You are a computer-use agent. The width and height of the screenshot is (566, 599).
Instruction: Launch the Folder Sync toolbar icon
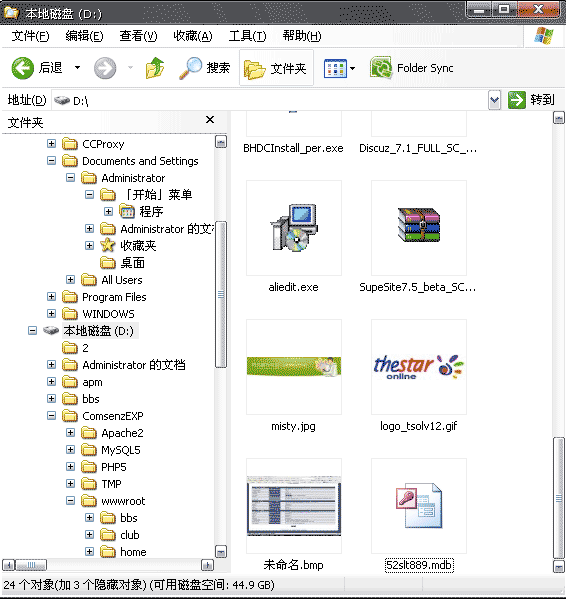coord(381,68)
